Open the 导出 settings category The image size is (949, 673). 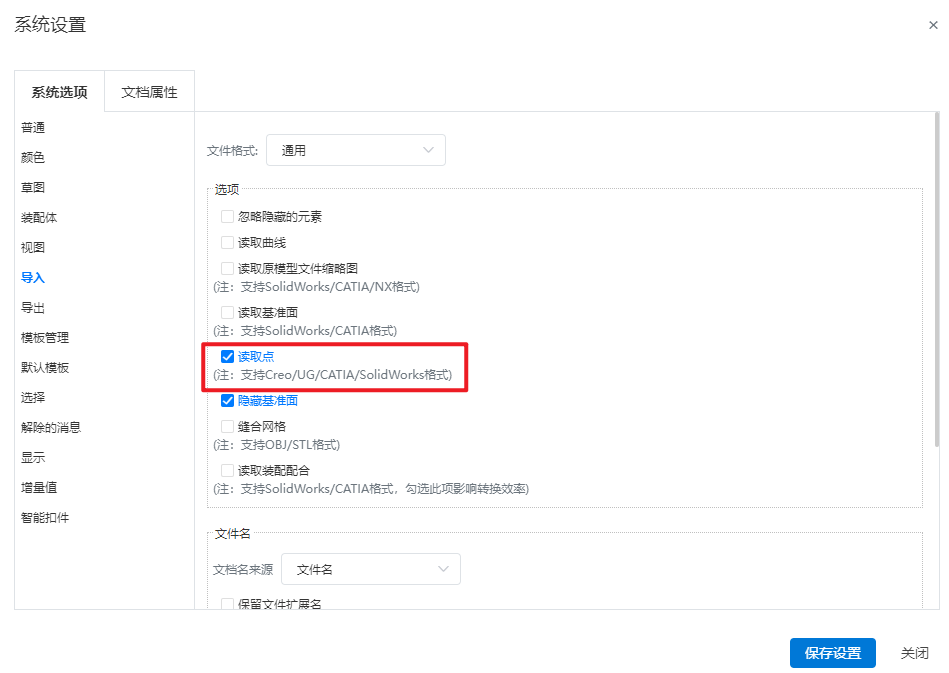(x=33, y=307)
